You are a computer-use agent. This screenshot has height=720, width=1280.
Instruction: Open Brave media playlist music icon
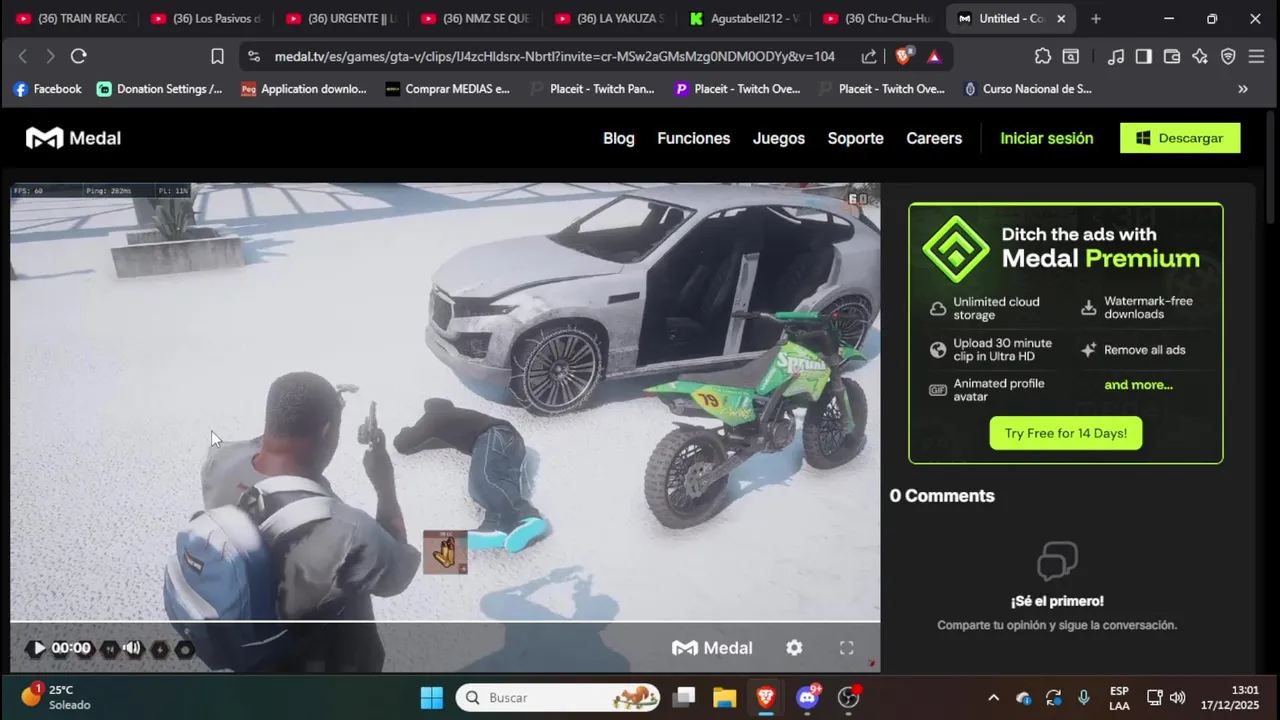[1116, 56]
